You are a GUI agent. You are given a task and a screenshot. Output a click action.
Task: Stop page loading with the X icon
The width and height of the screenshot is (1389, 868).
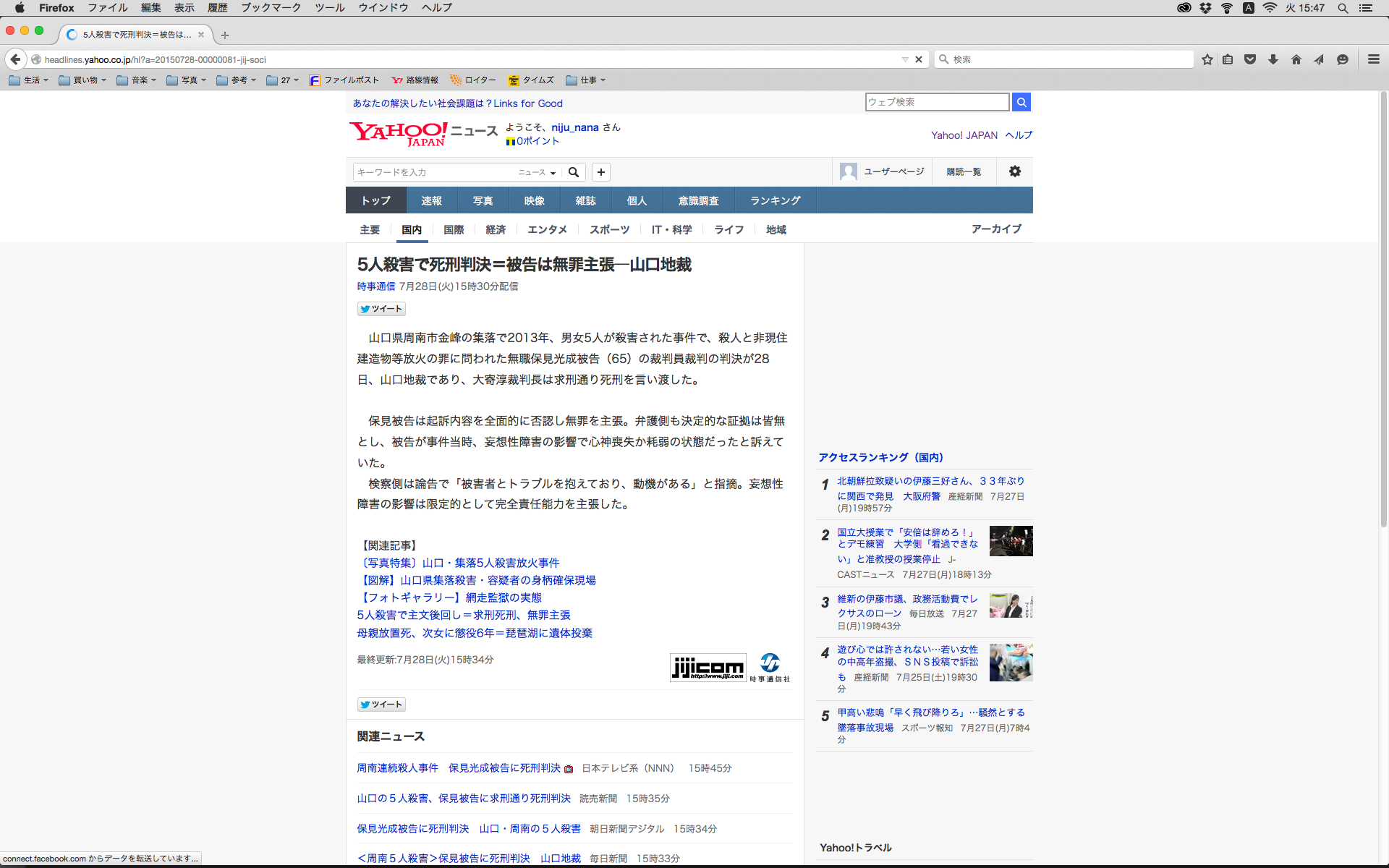pyautogui.click(x=919, y=59)
